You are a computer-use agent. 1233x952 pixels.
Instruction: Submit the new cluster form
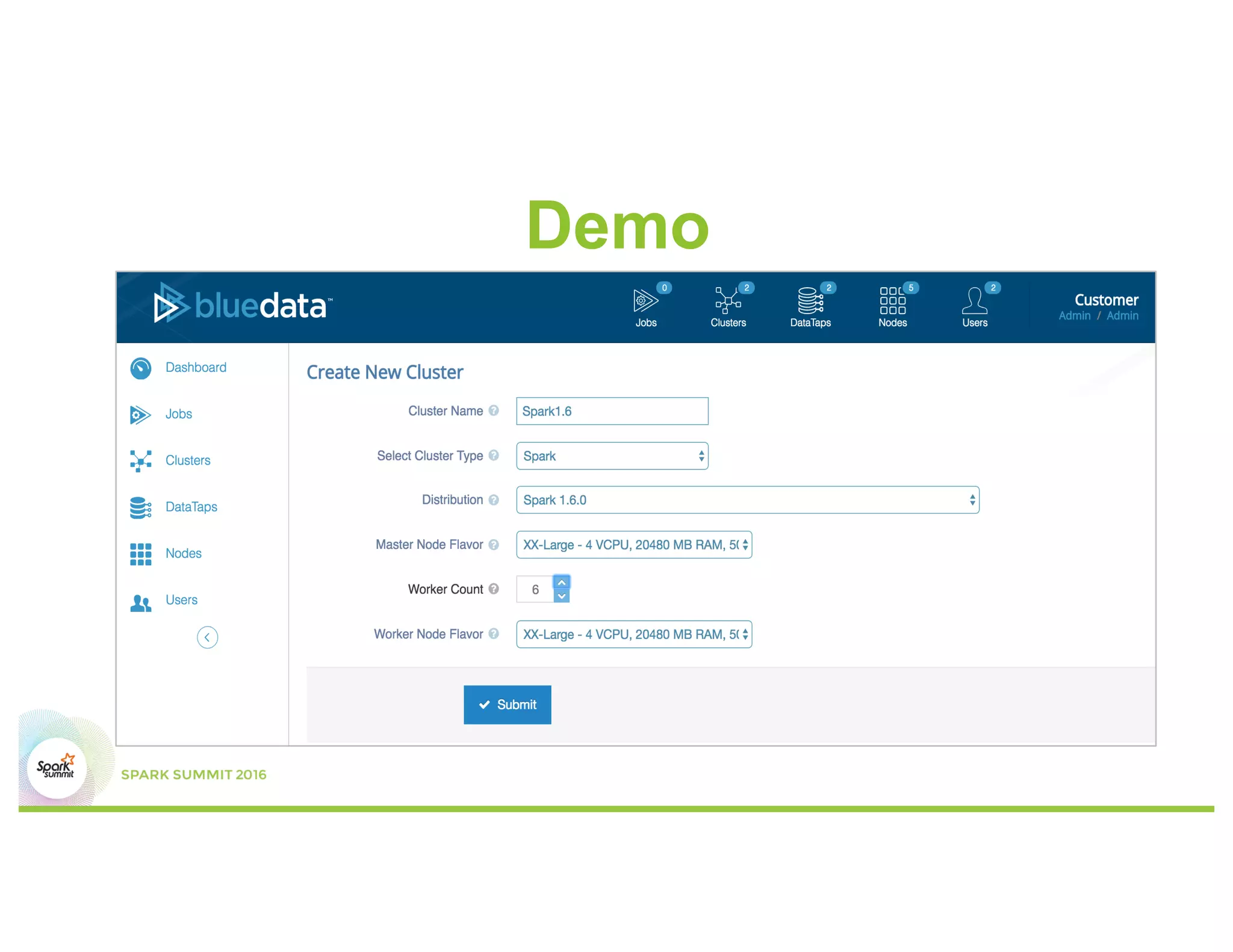click(x=508, y=705)
